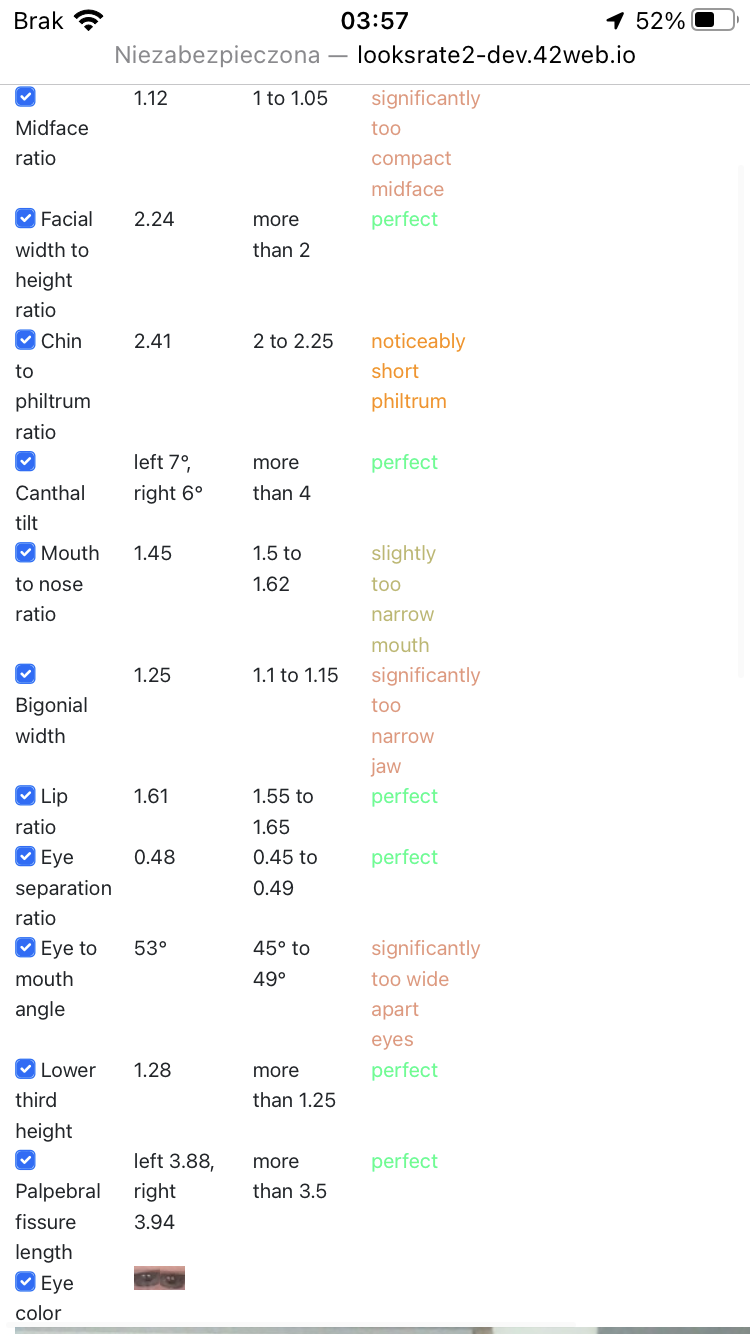Uncheck the Palpebral fissure length checkbox
Screen dimensions: 750x1334
(x=26, y=1160)
